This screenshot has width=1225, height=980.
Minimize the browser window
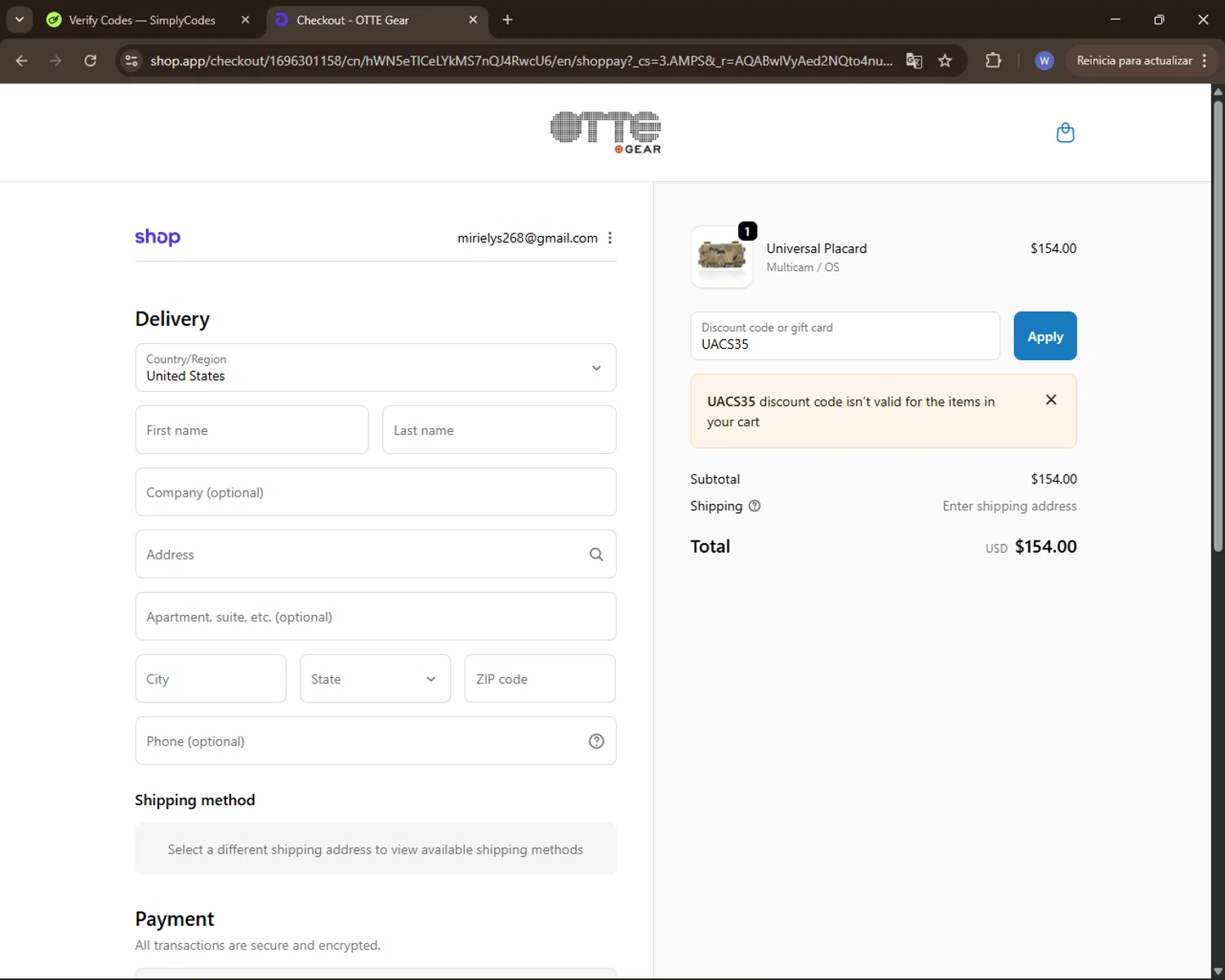pos(1115,20)
